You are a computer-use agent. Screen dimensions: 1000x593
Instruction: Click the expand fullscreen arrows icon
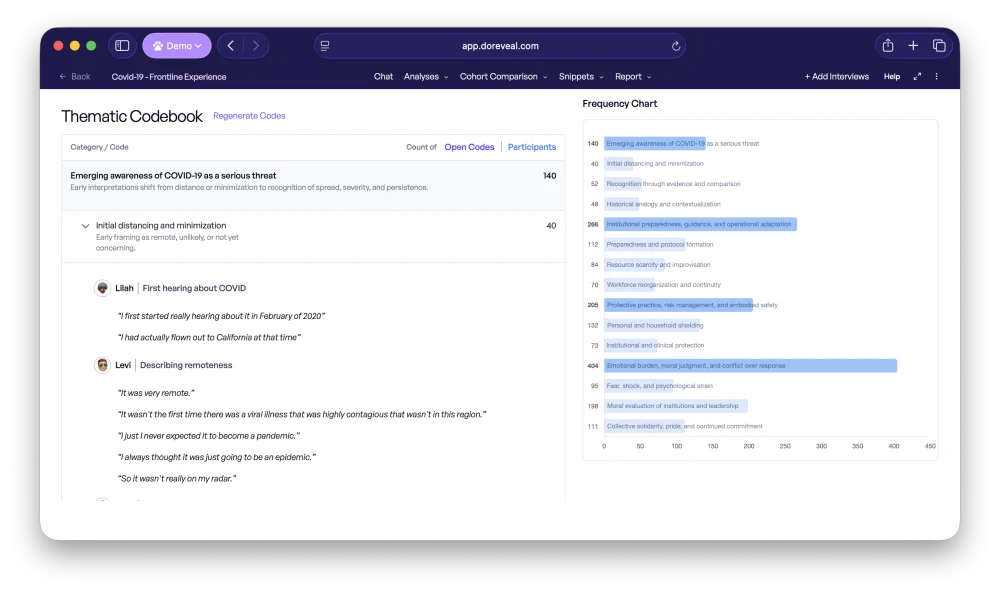tap(917, 77)
